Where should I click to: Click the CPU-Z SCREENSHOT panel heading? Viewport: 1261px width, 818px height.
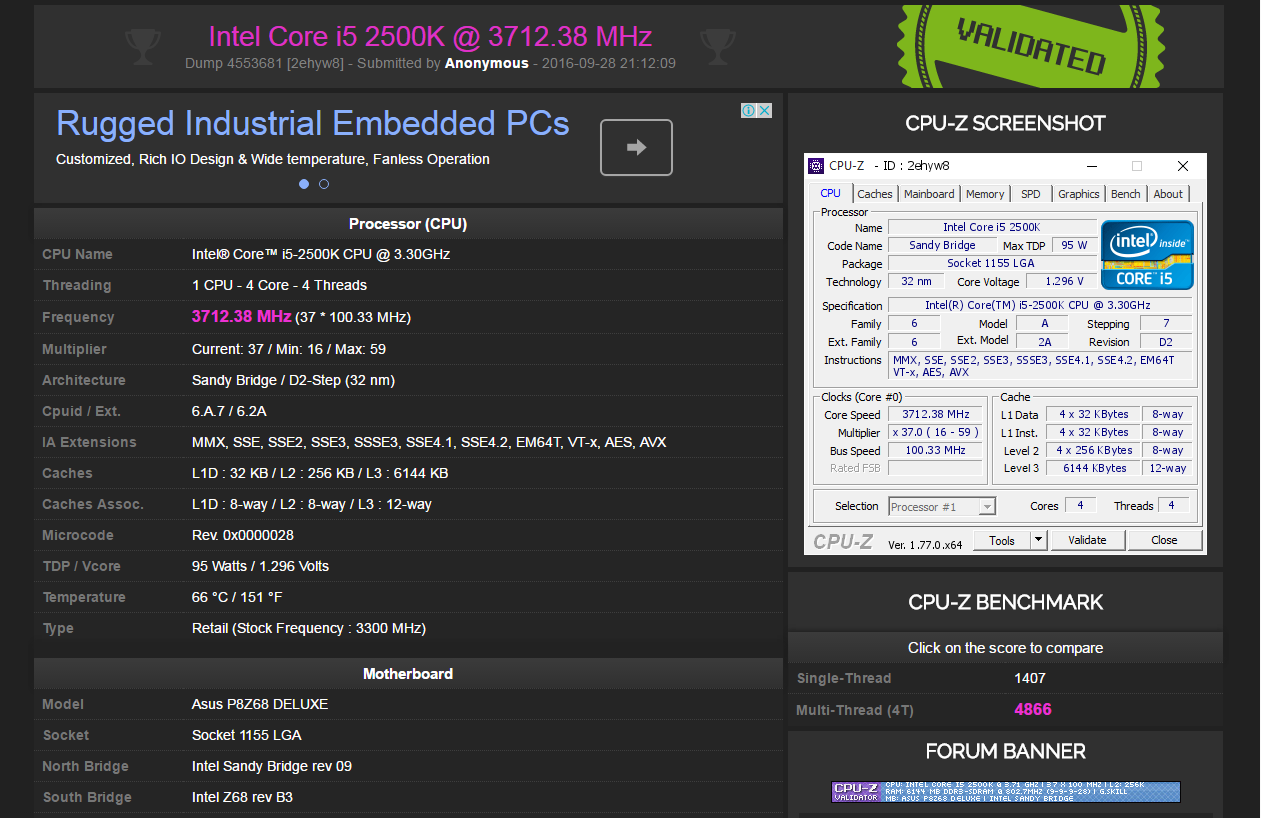pyautogui.click(x=1005, y=123)
